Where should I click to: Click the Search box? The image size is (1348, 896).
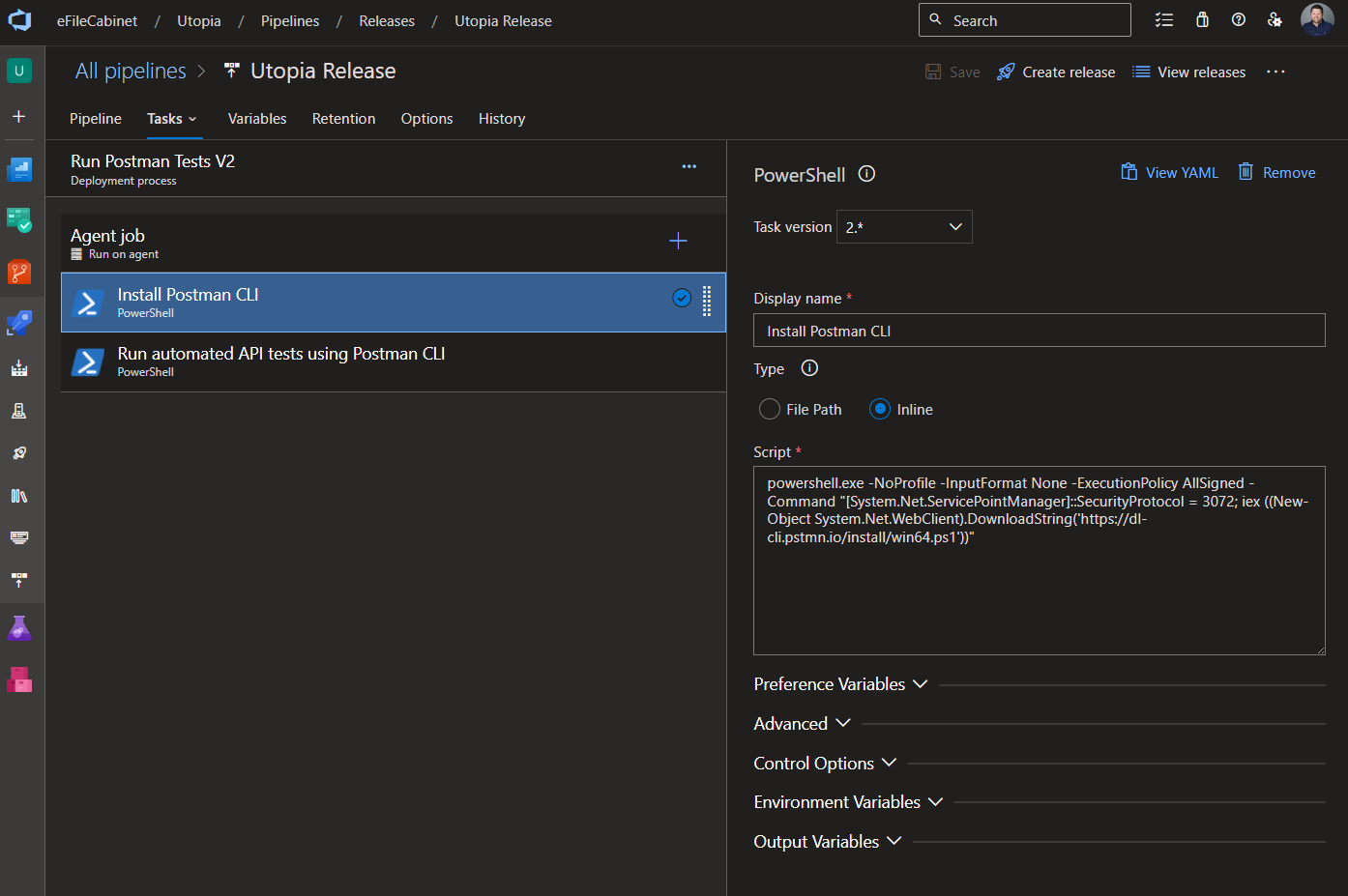(x=1025, y=20)
